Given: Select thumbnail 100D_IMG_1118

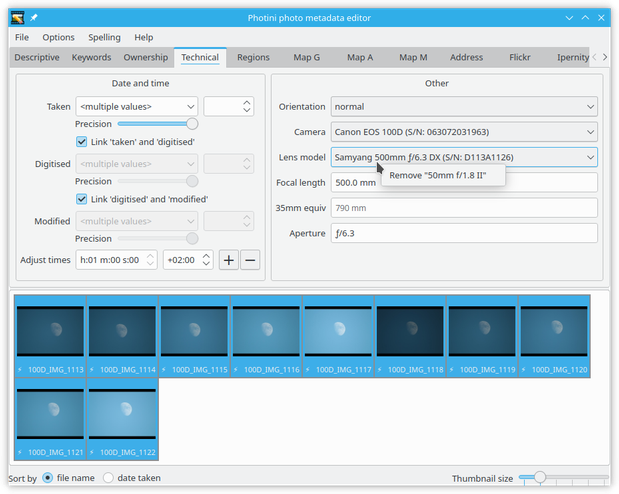Looking at the screenshot, I should (x=410, y=336).
